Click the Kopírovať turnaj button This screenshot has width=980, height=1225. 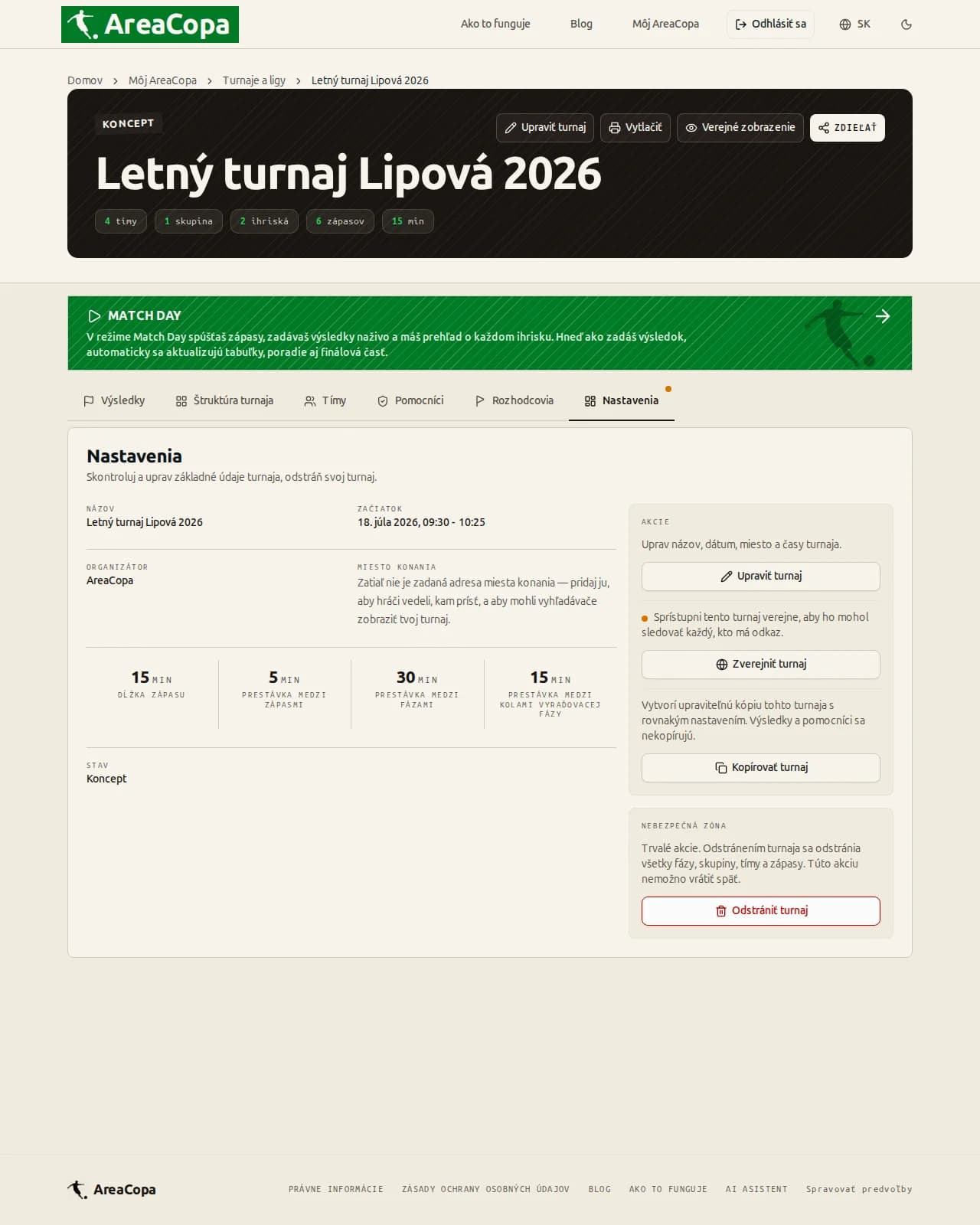[761, 768]
